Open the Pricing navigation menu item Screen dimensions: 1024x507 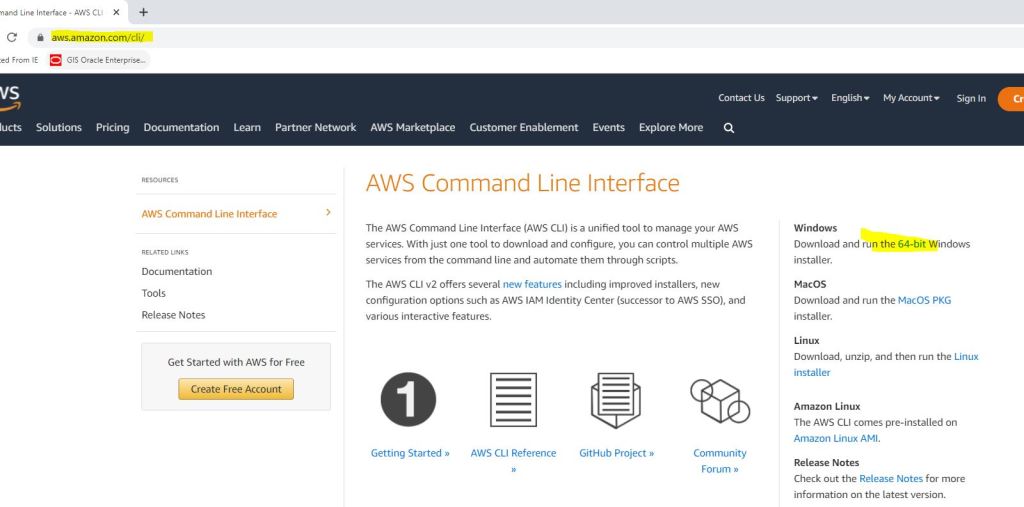112,128
